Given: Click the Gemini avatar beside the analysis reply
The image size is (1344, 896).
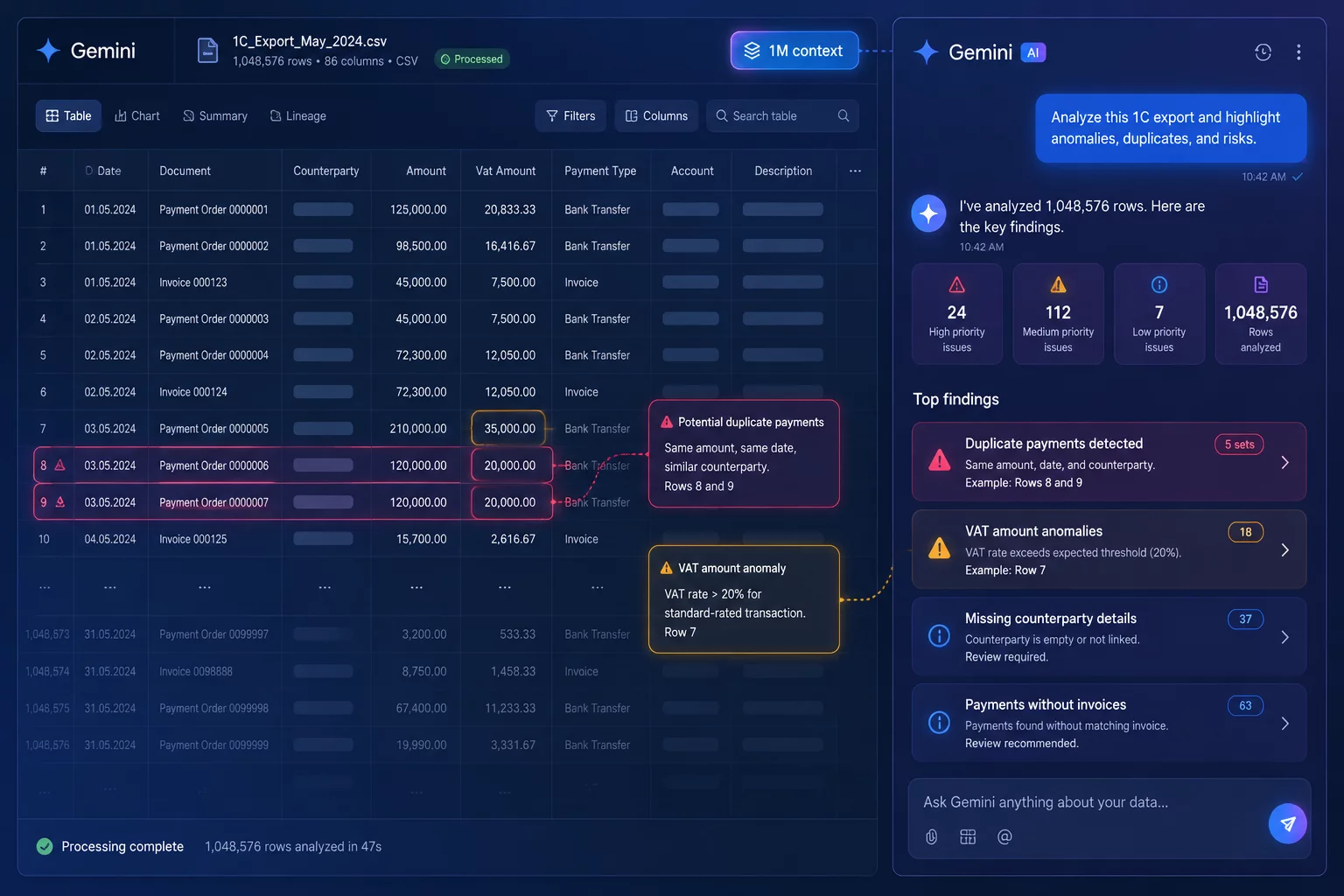Looking at the screenshot, I should click(929, 213).
